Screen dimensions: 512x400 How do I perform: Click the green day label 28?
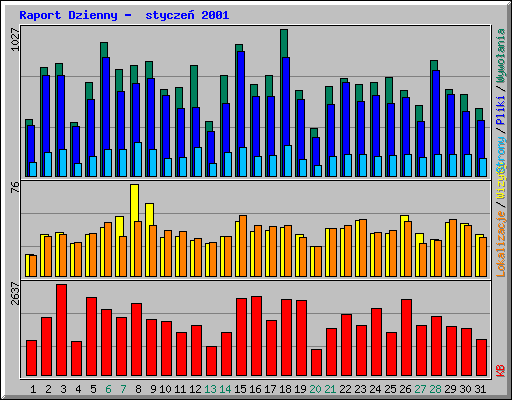pyautogui.click(x=435, y=389)
